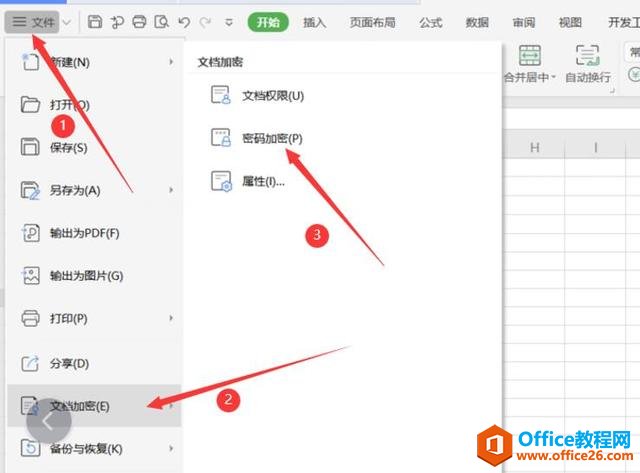The height and width of the screenshot is (473, 640).
Task: Click the new document icon beside 新建
Action: pyautogui.click(x=30, y=62)
